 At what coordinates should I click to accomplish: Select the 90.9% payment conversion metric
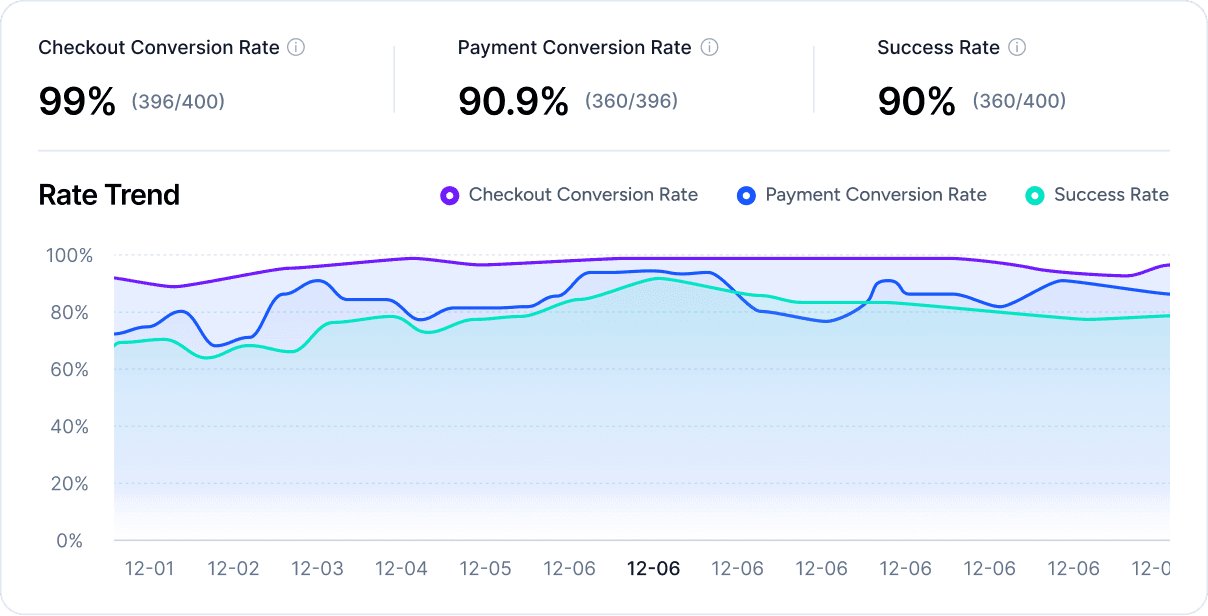515,100
